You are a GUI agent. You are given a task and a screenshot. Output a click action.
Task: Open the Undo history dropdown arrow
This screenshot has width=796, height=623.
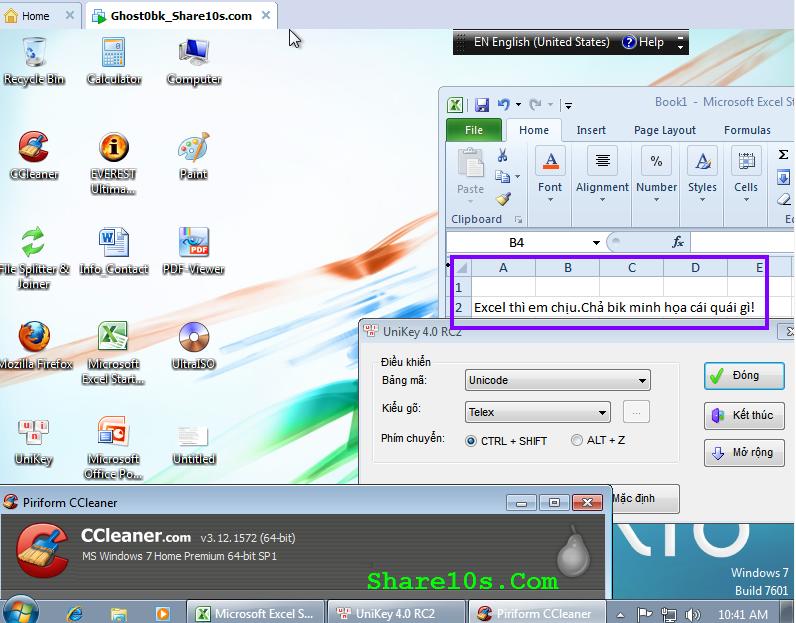[518, 105]
